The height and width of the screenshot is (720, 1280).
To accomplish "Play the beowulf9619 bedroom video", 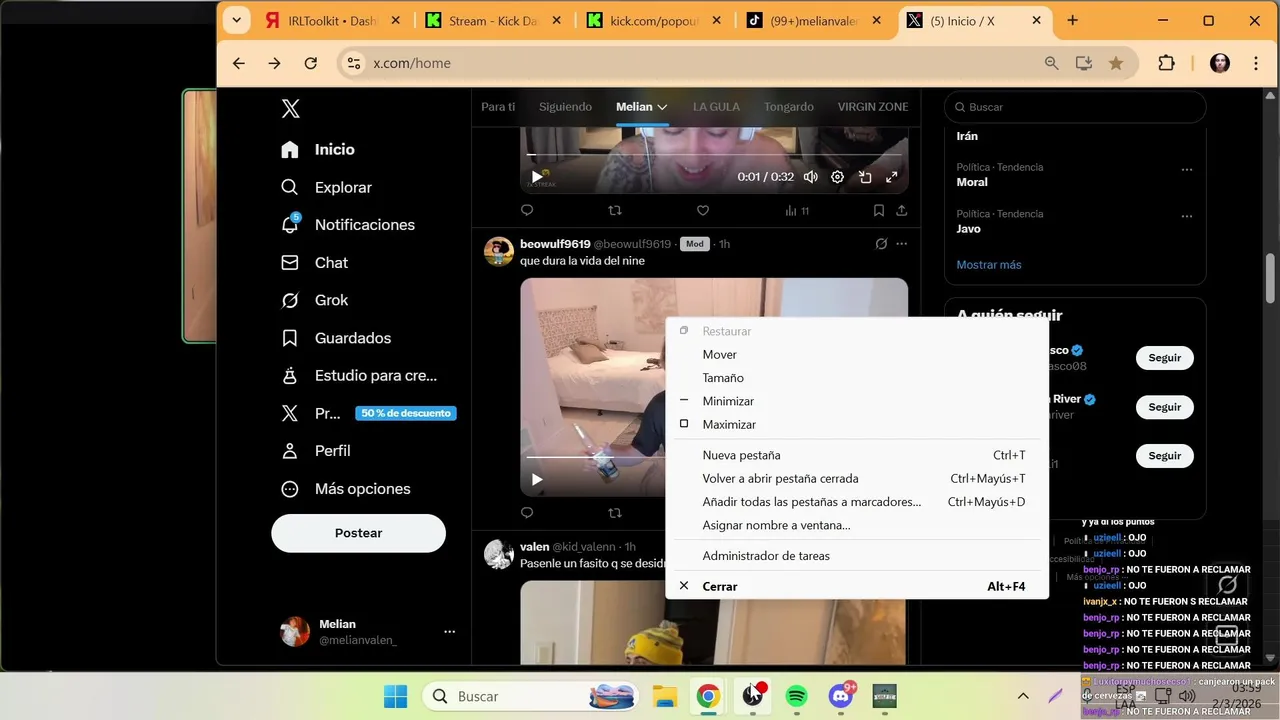I will 537,479.
